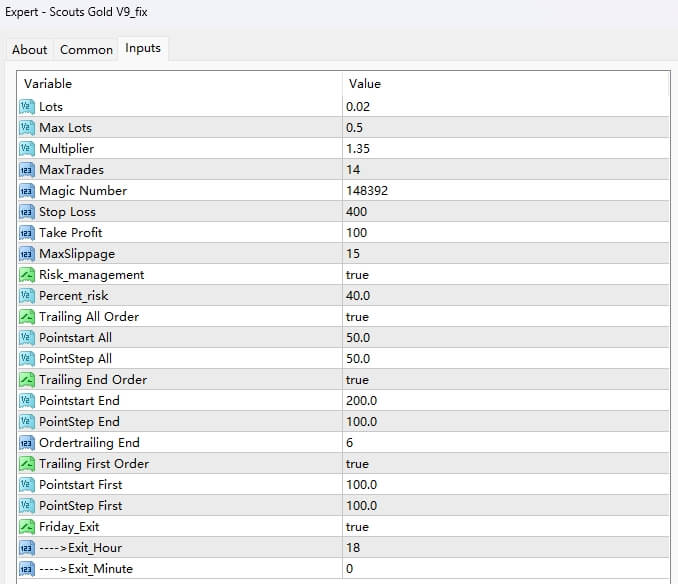
Task: Click the Multiplier row icon
Action: click(27, 148)
